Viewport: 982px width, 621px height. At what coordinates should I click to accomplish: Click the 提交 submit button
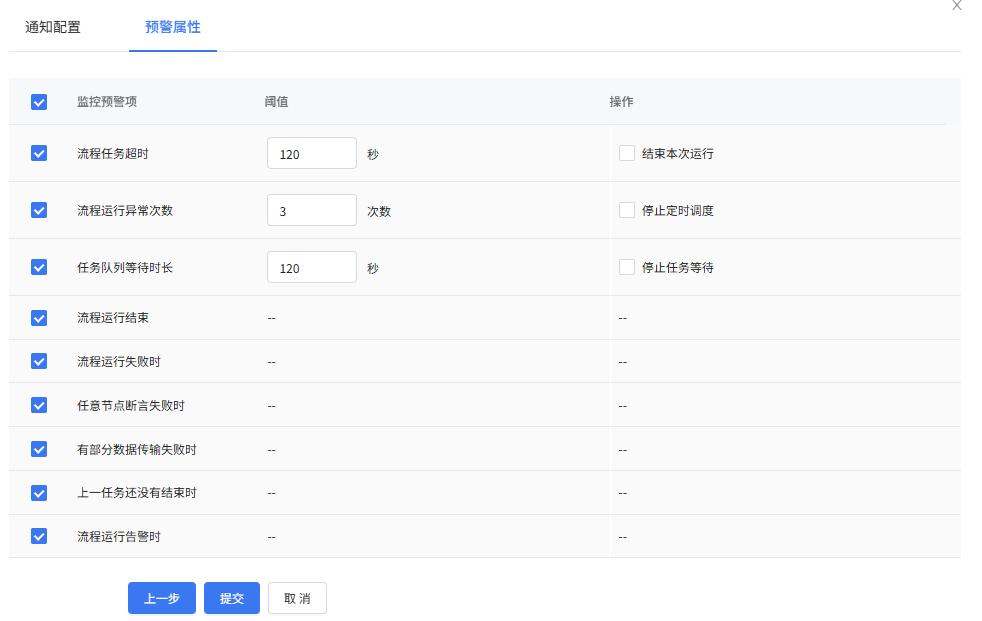click(x=232, y=598)
